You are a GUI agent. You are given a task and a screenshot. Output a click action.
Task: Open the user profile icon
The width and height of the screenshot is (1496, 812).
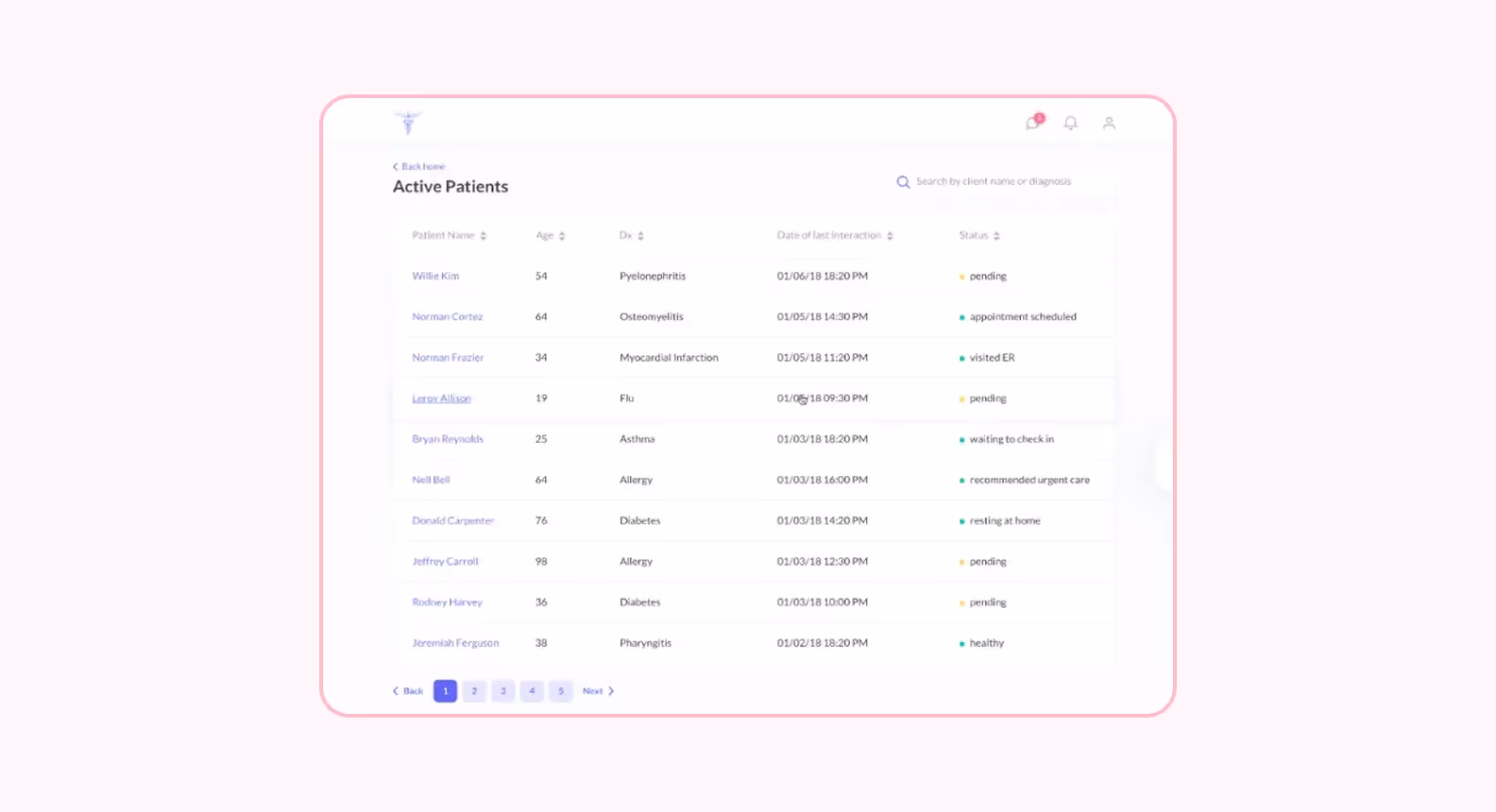click(x=1109, y=123)
